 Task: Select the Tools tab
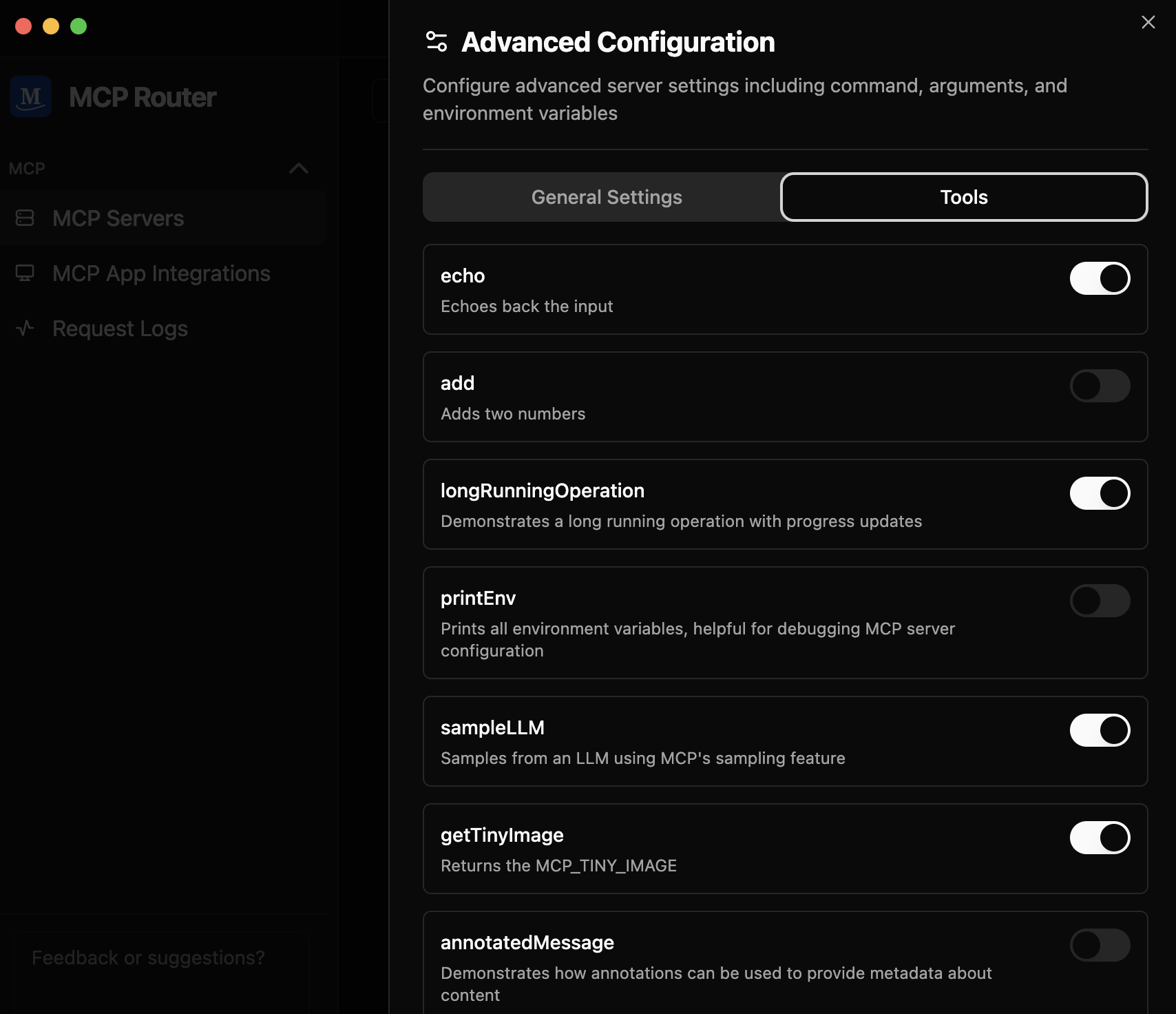tap(964, 197)
